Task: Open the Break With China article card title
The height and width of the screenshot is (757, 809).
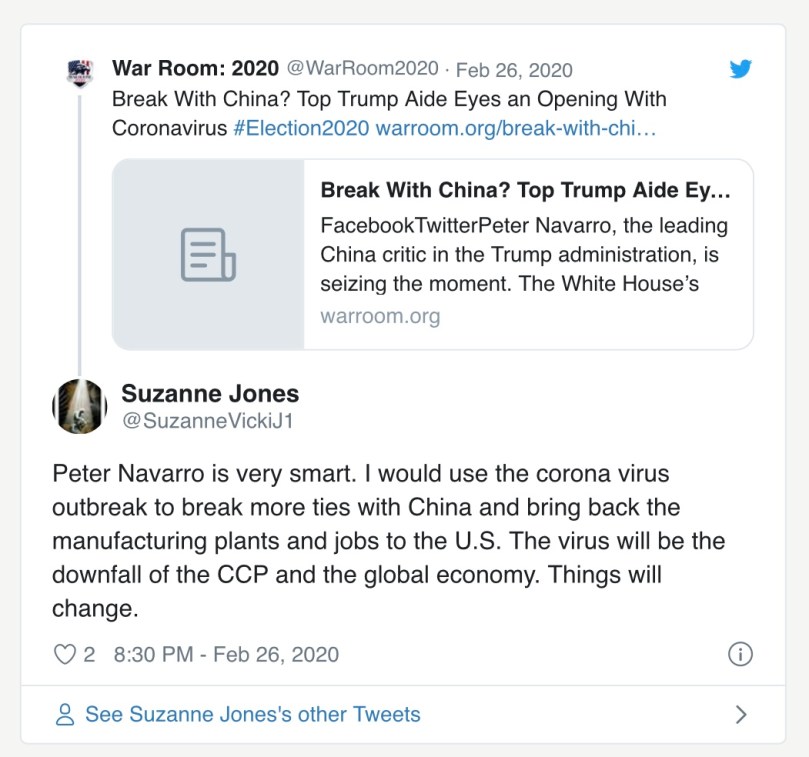Action: point(525,190)
